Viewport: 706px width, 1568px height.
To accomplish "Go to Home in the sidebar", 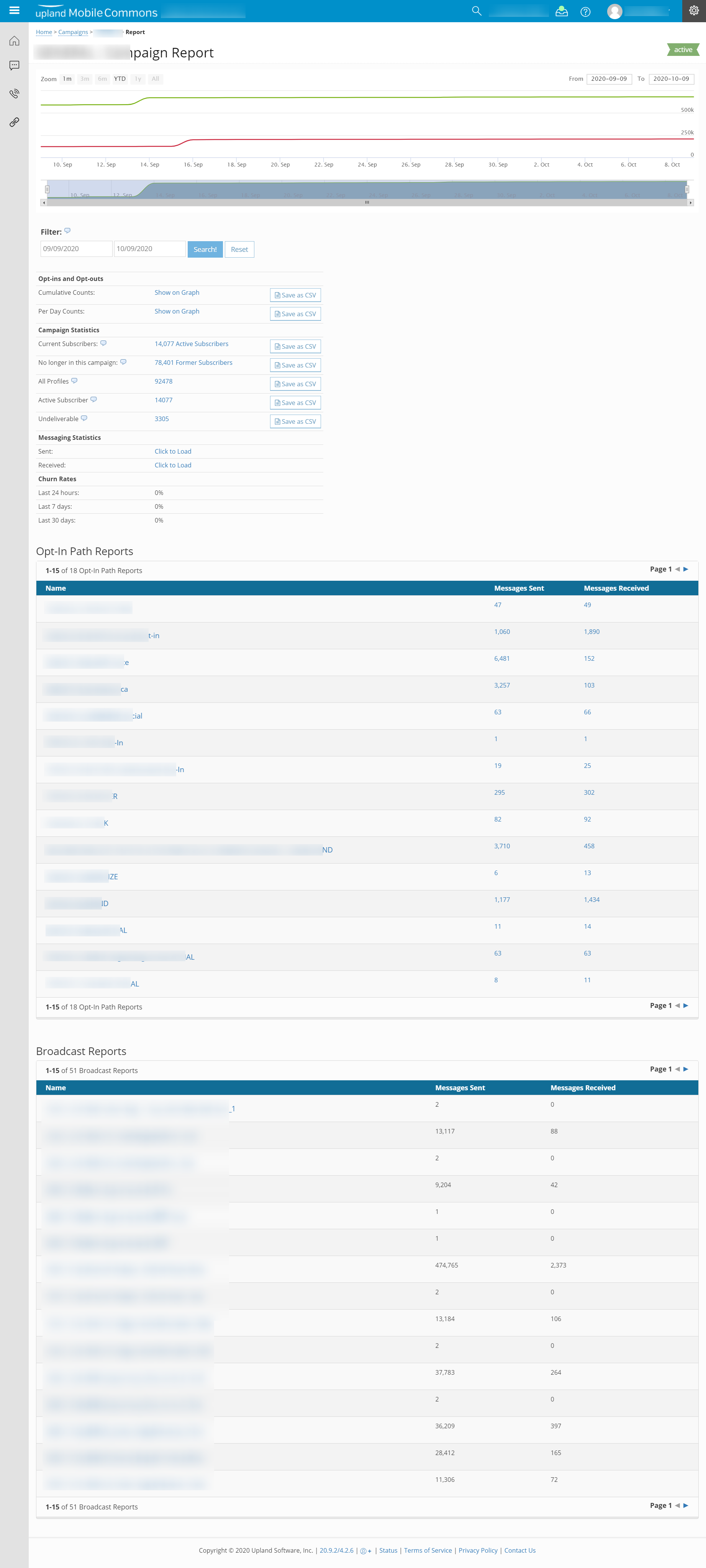I will coord(14,41).
